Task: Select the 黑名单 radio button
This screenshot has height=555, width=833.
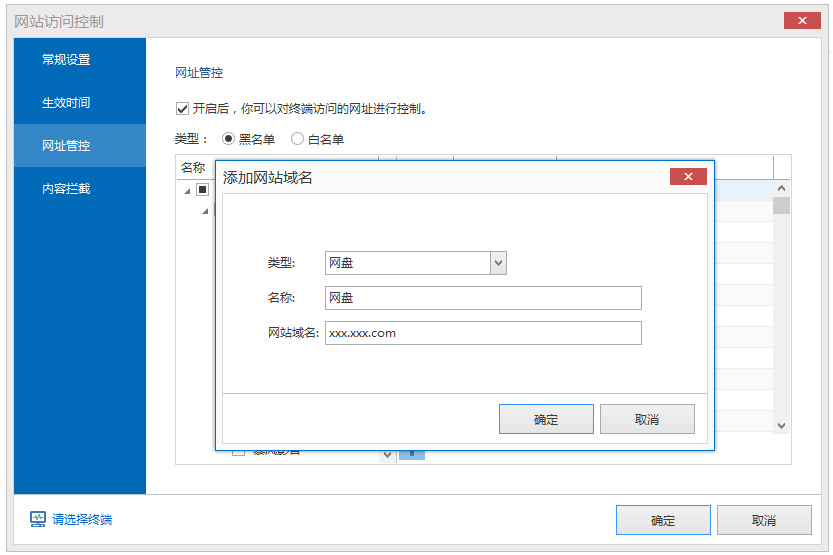Action: [x=229, y=139]
